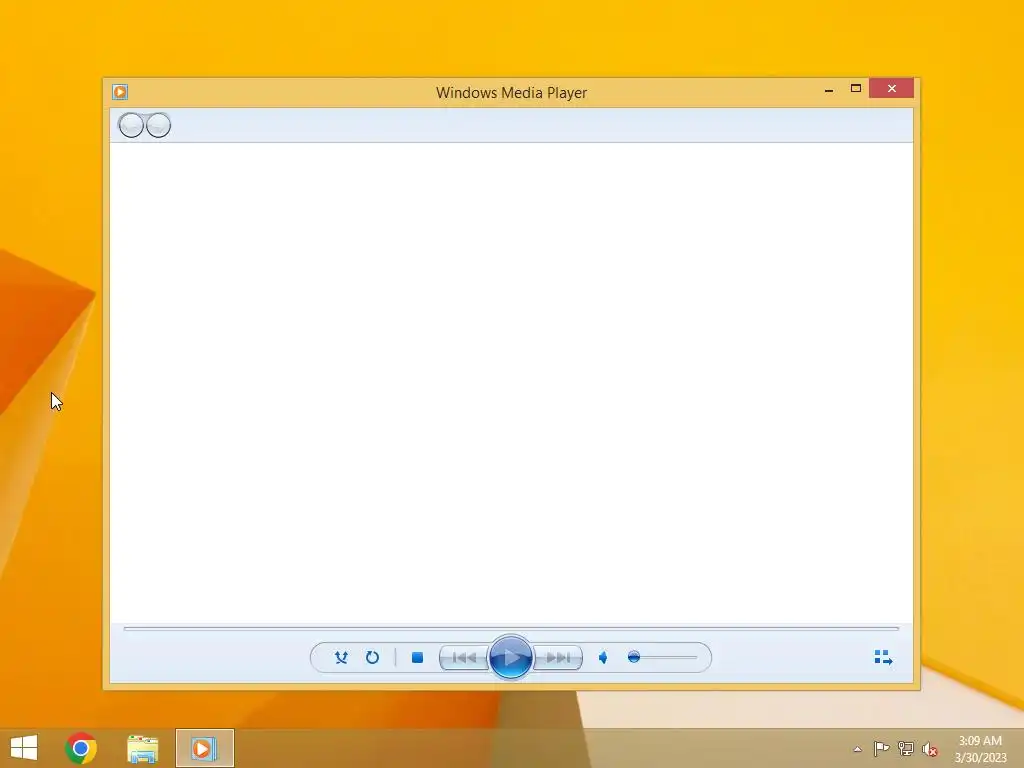Open the Action Center flag icon
This screenshot has width=1024, height=768.
[x=881, y=749]
